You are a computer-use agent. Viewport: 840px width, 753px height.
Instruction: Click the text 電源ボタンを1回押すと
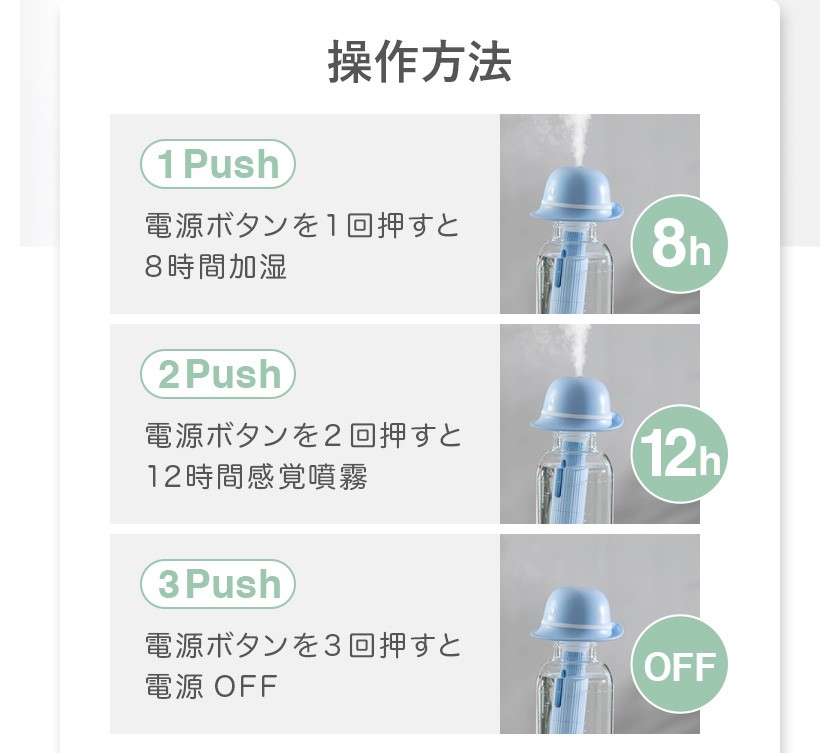tap(303, 225)
